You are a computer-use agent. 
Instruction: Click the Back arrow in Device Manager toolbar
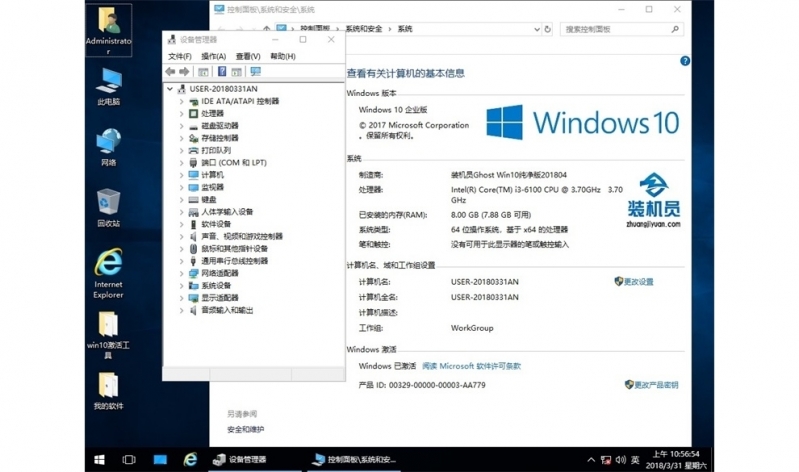171,72
